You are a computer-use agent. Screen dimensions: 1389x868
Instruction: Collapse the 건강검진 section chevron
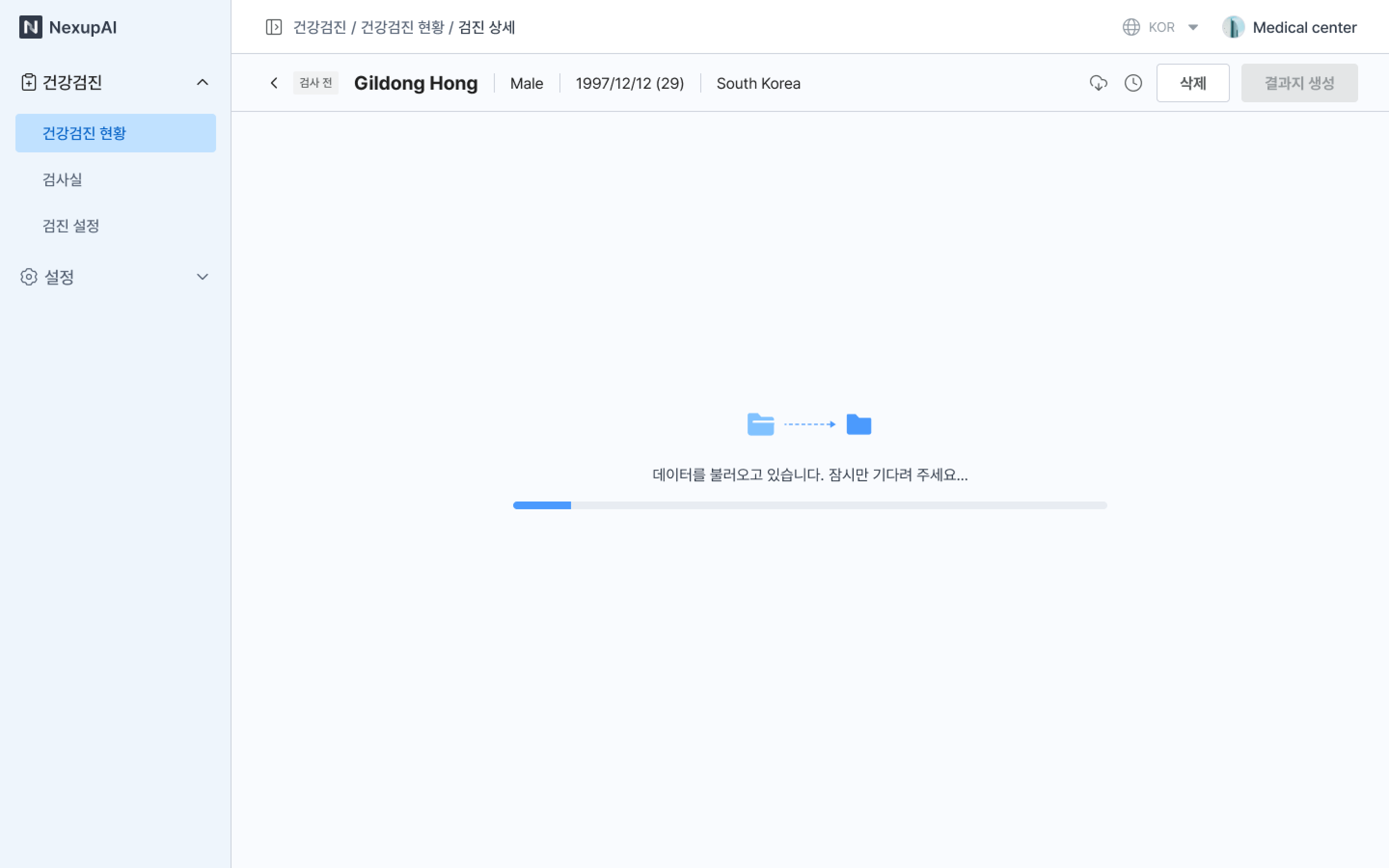tap(202, 82)
